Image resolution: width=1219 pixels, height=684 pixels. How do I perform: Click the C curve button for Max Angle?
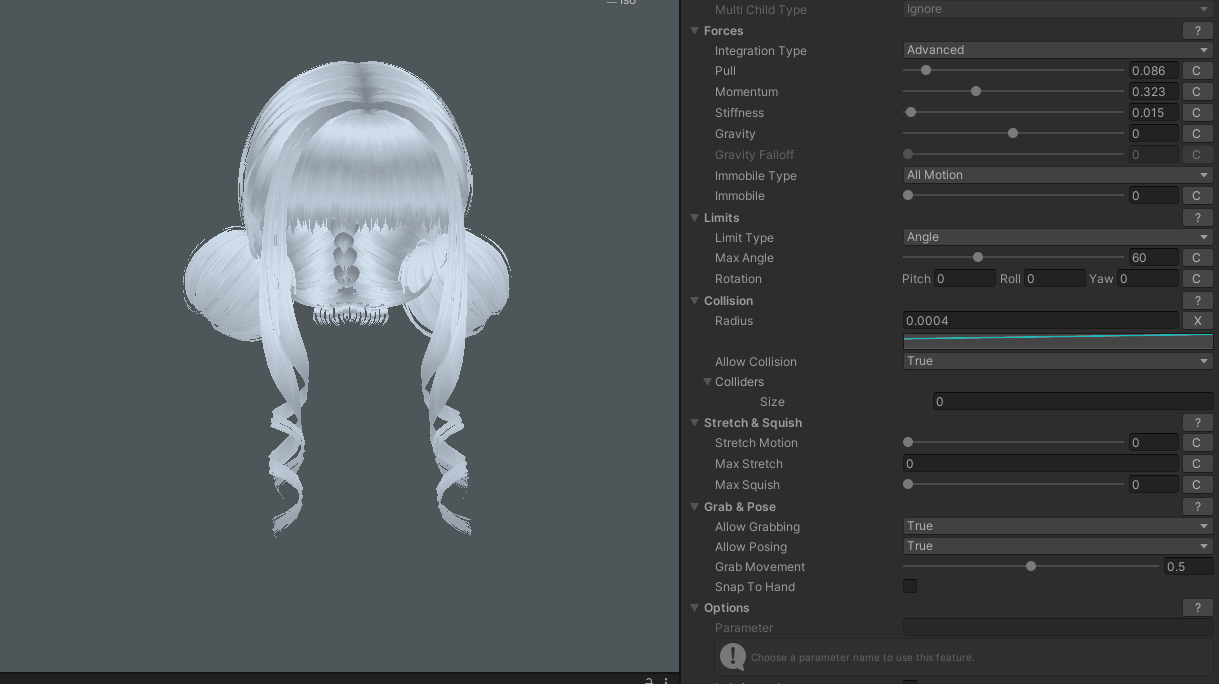pos(1197,258)
